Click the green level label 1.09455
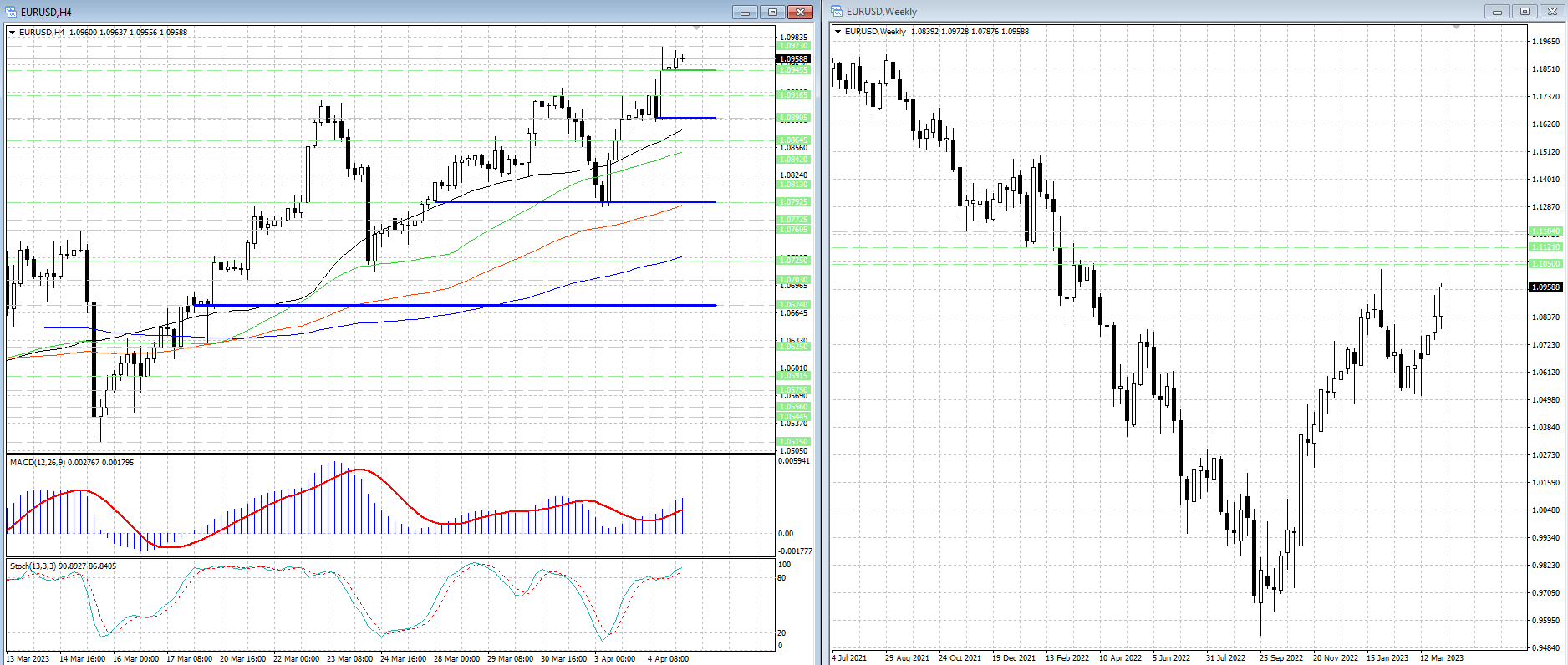The image size is (1568, 665). [x=793, y=70]
